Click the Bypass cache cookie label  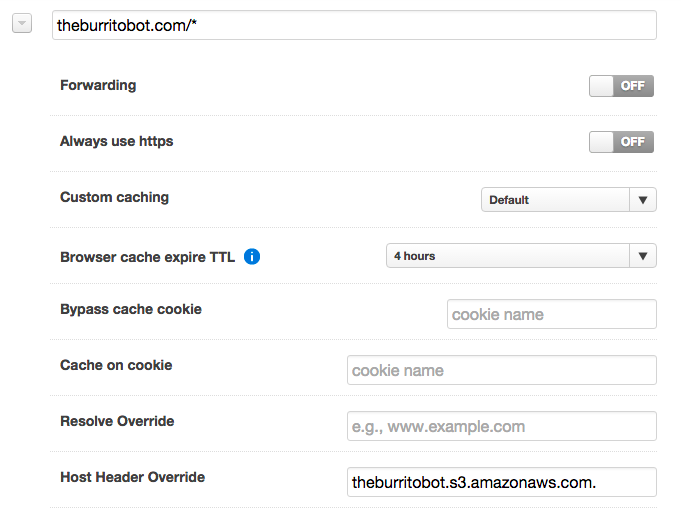tap(131, 310)
